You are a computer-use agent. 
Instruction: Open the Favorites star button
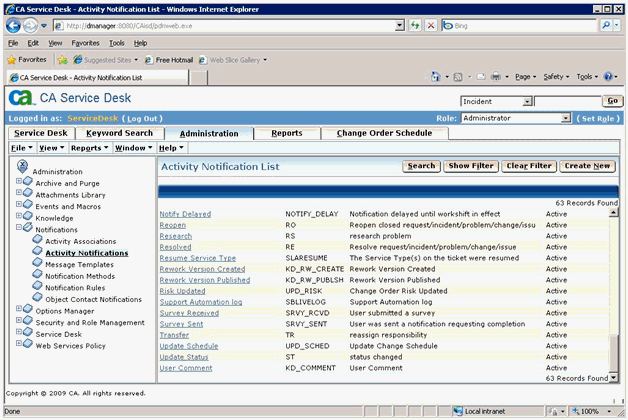click(x=27, y=60)
